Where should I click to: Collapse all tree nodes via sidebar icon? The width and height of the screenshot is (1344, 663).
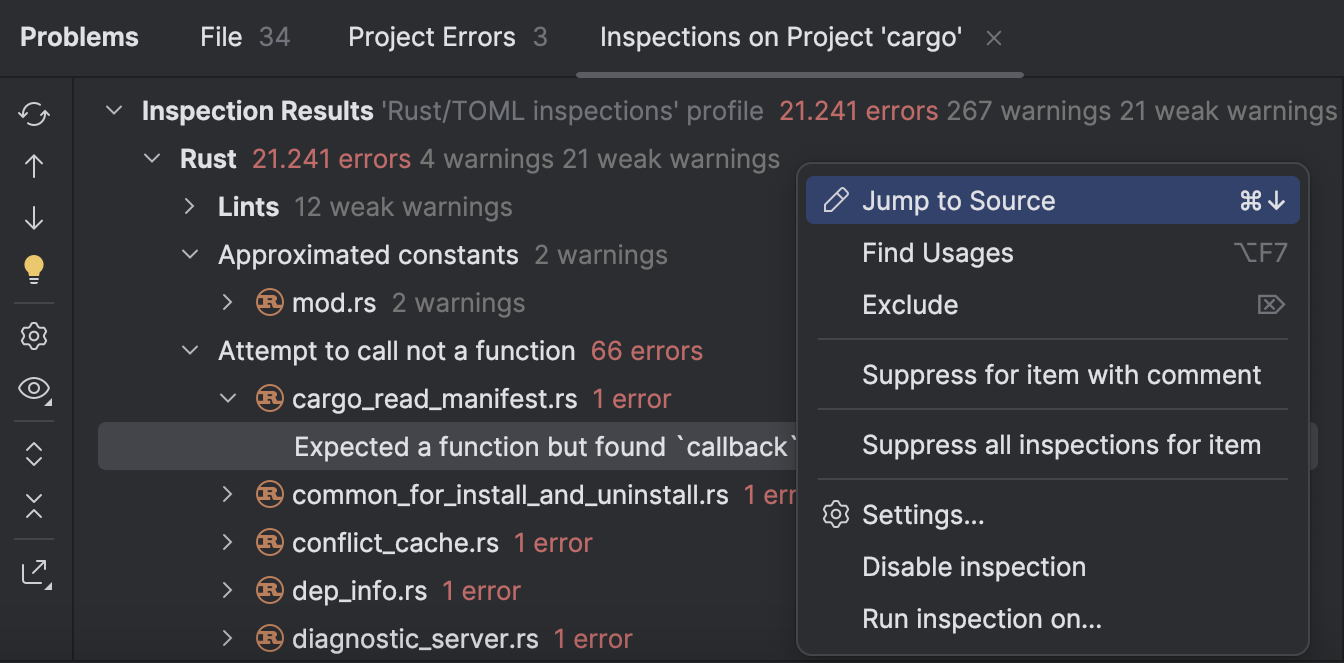[x=33, y=507]
